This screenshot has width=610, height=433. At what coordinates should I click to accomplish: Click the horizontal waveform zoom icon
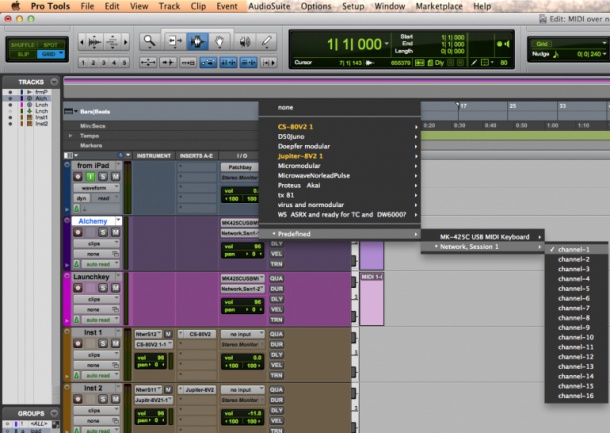coord(95,42)
